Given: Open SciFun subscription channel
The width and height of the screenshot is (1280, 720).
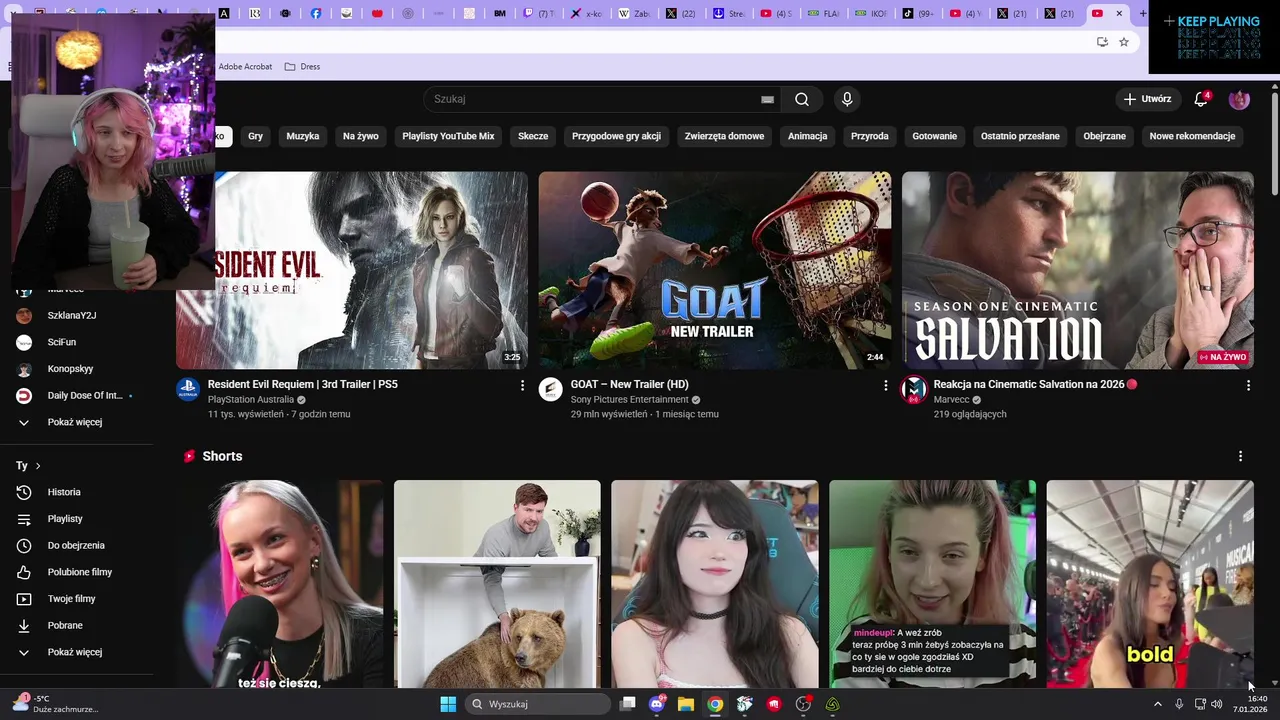Looking at the screenshot, I should pos(62,342).
